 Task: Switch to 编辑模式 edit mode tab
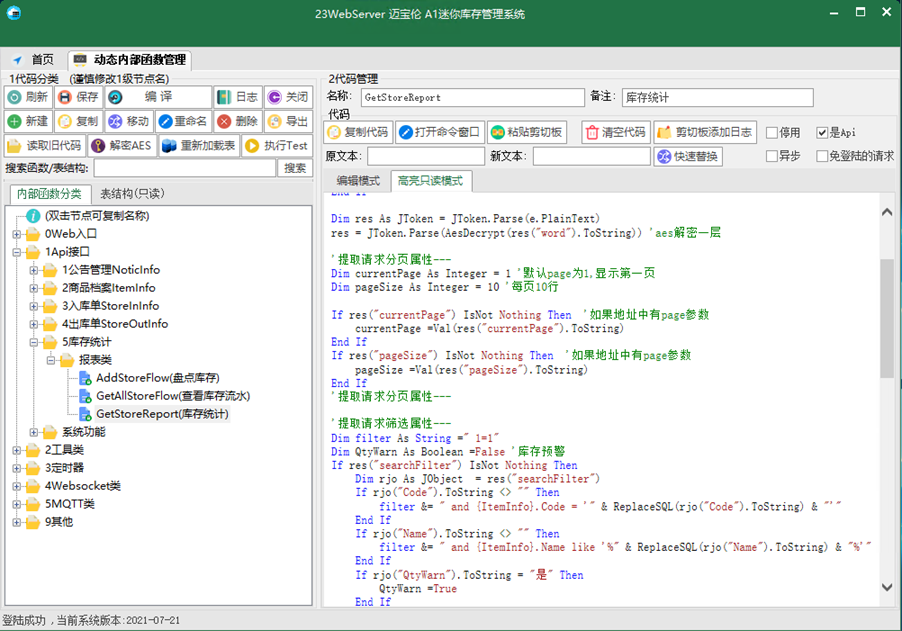click(x=358, y=181)
